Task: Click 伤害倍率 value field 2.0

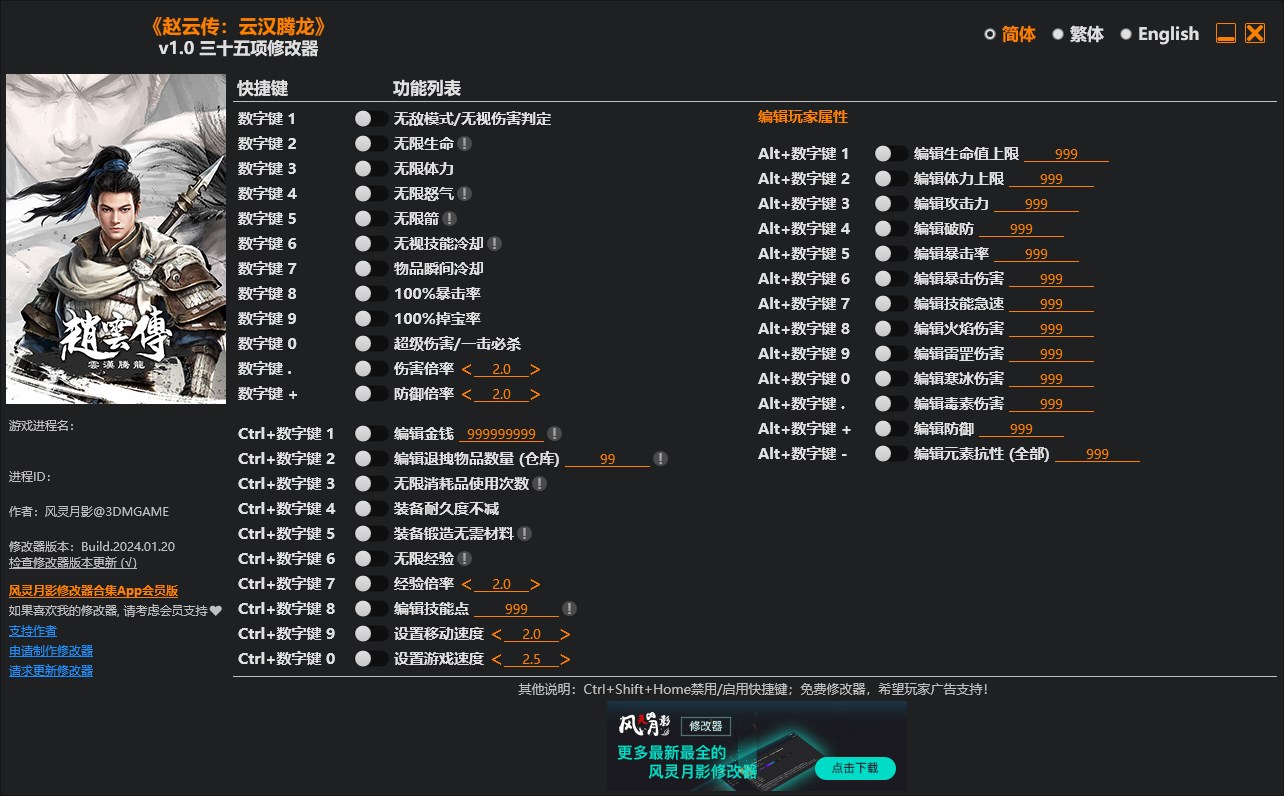Action: 501,369
